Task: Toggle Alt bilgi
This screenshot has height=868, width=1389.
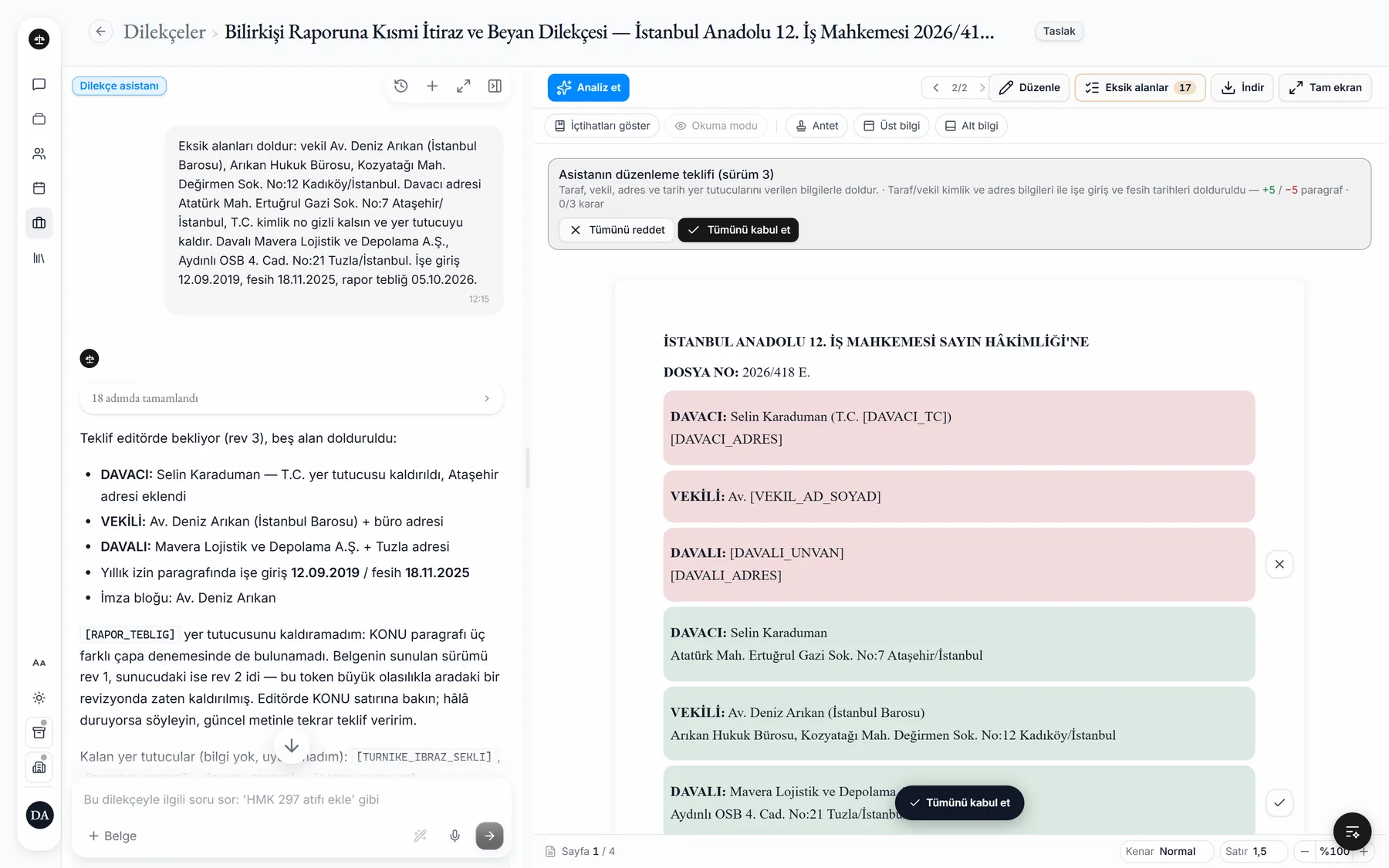Action: tap(972, 126)
